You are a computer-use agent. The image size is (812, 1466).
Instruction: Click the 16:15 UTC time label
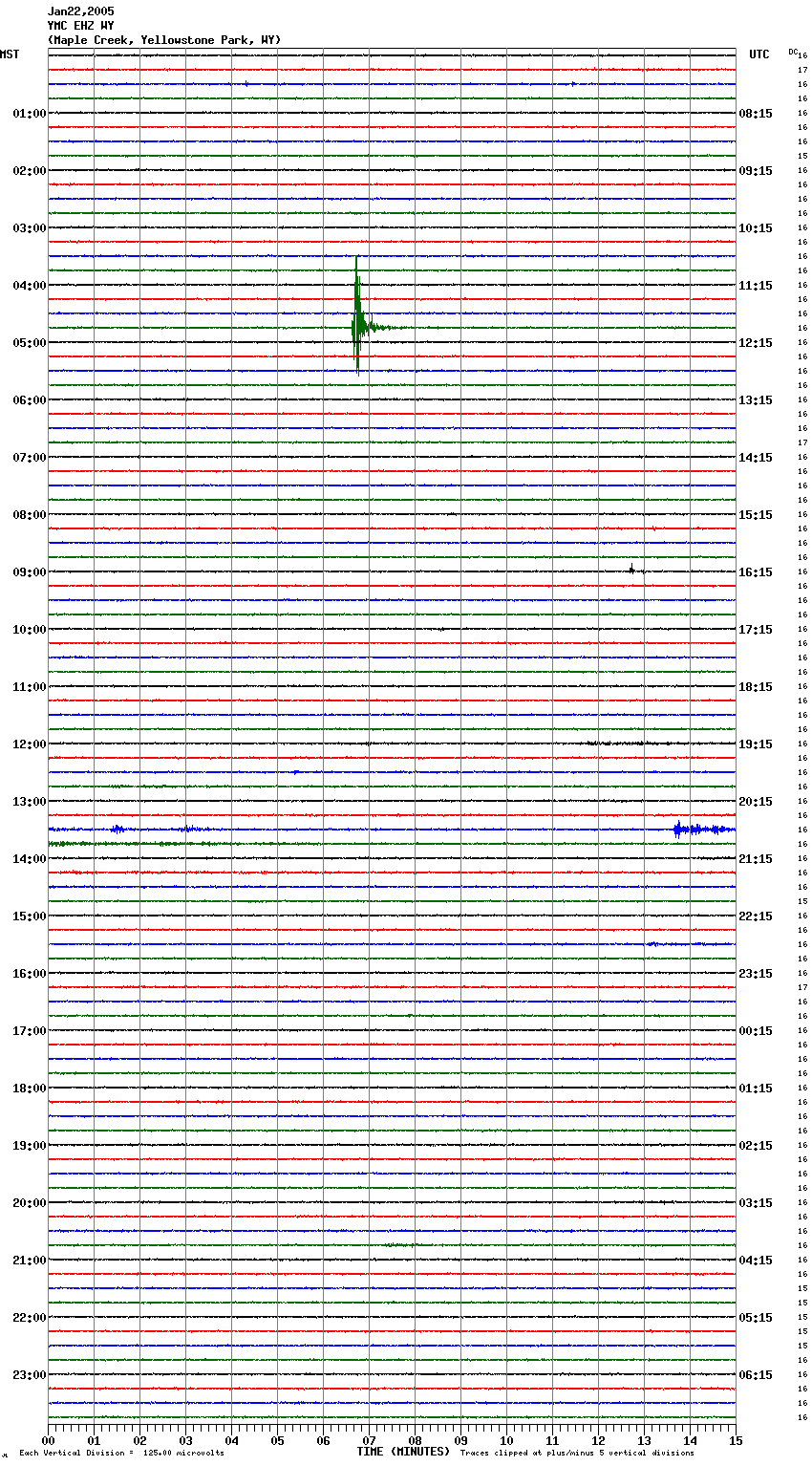coord(756,572)
